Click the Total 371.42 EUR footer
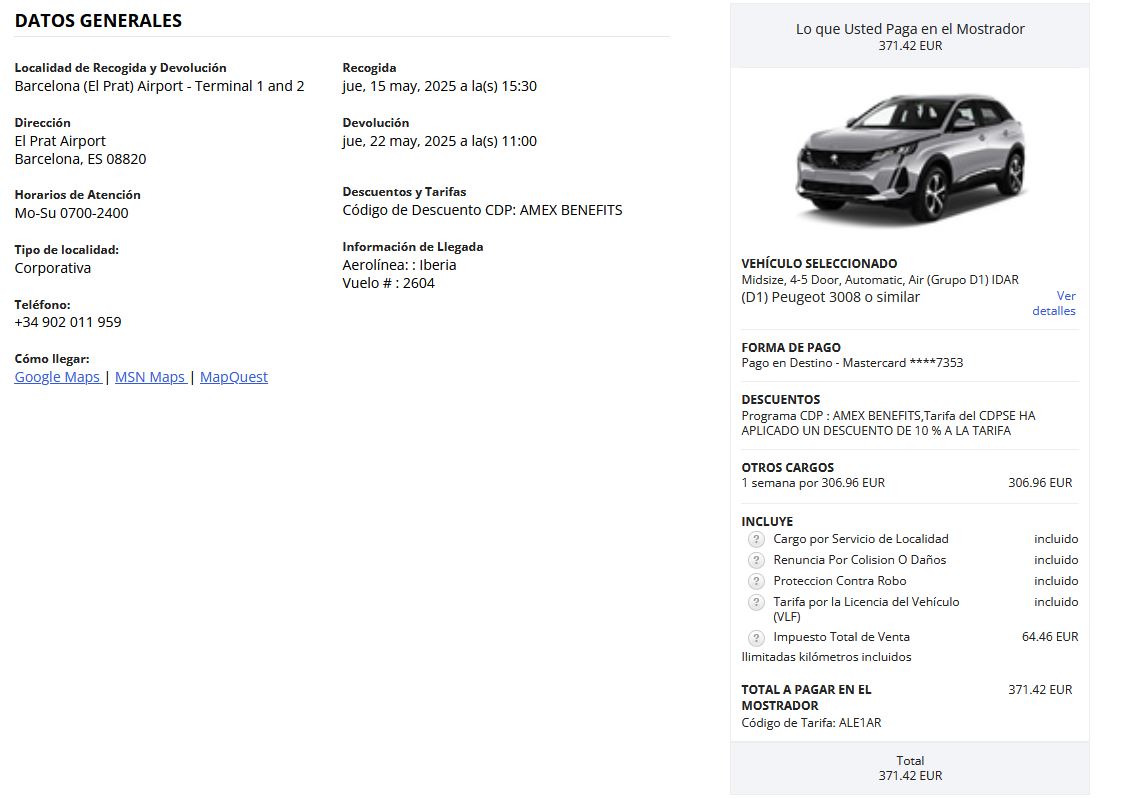This screenshot has width=1123, height=798. click(909, 768)
